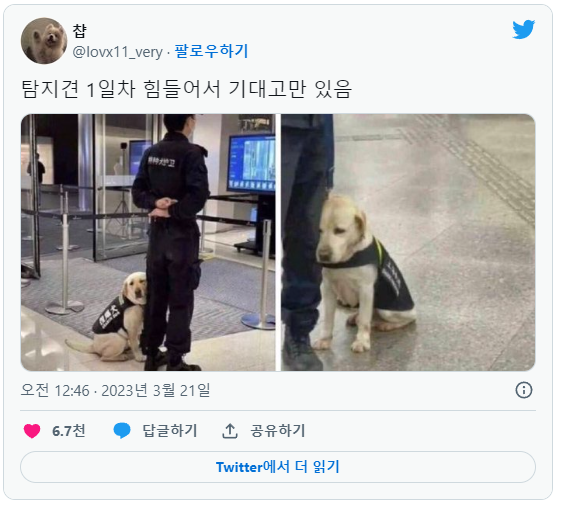Click the 6.7천 likes count
Image resolution: width=563 pixels, height=507 pixels.
[x=69, y=431]
